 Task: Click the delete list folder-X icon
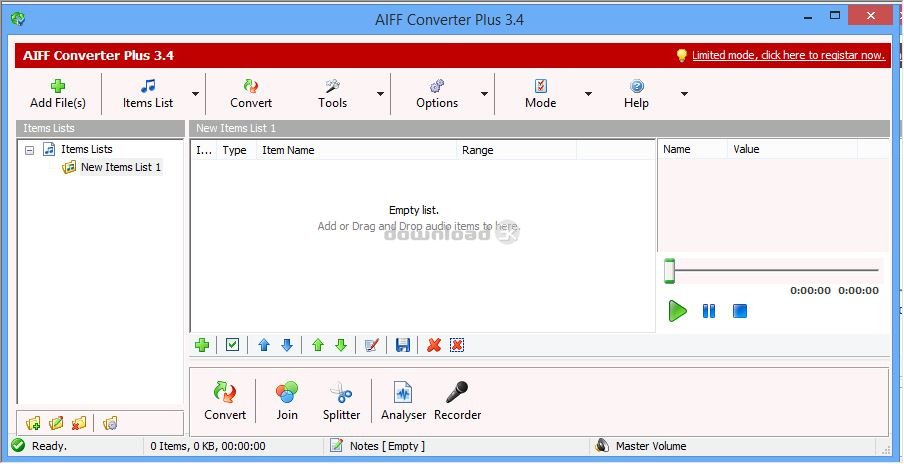coord(78,424)
